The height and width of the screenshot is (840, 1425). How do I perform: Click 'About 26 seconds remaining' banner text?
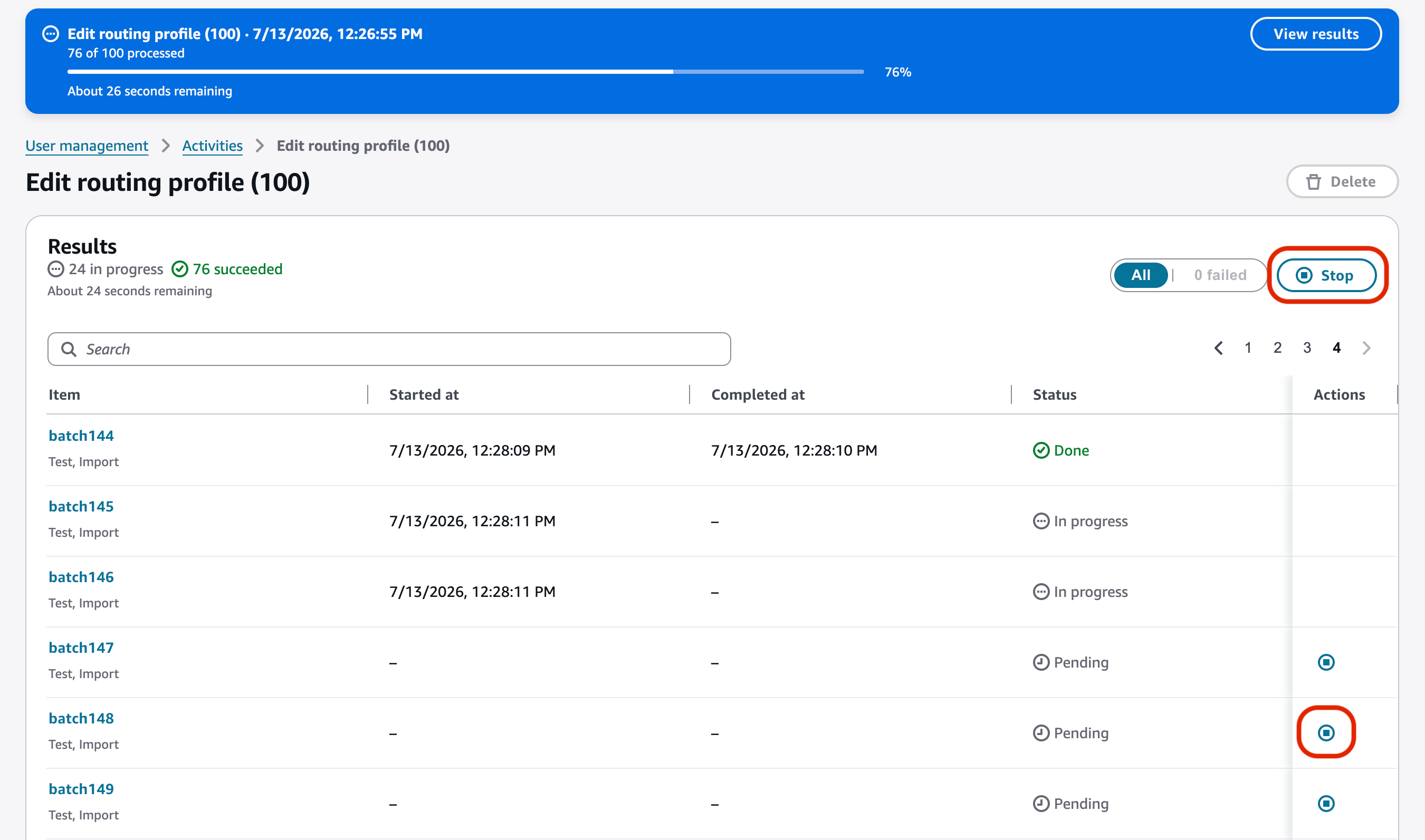coord(150,91)
